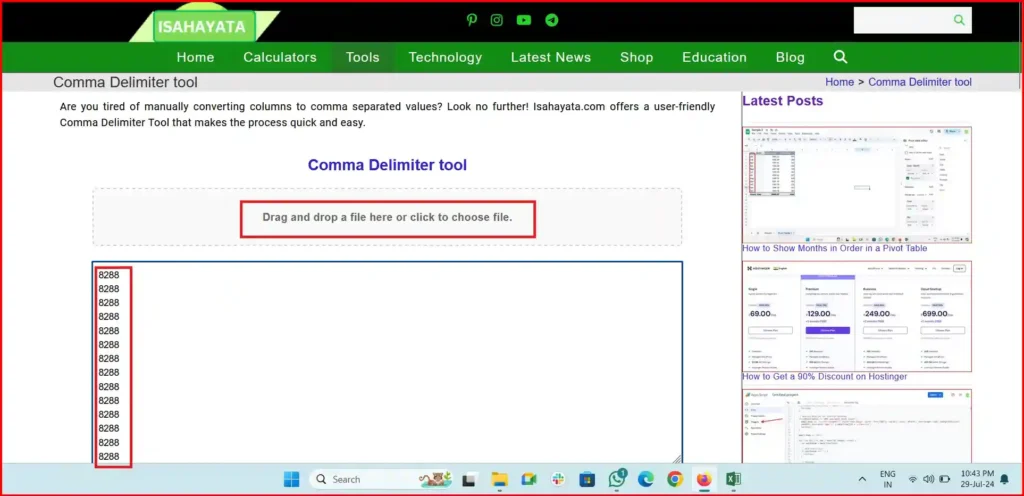Click the search icon in the green navigation bar
This screenshot has height=496, width=1024.
[840, 57]
